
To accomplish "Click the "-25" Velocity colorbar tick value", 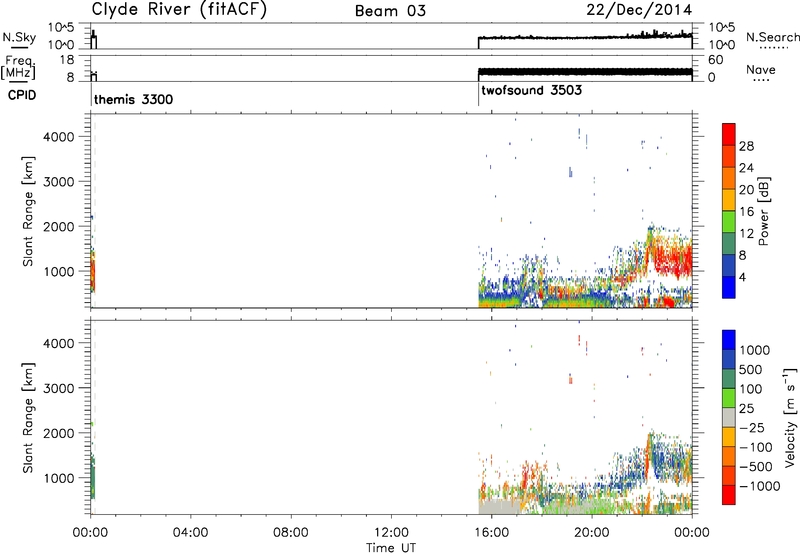I will click(x=752, y=427).
